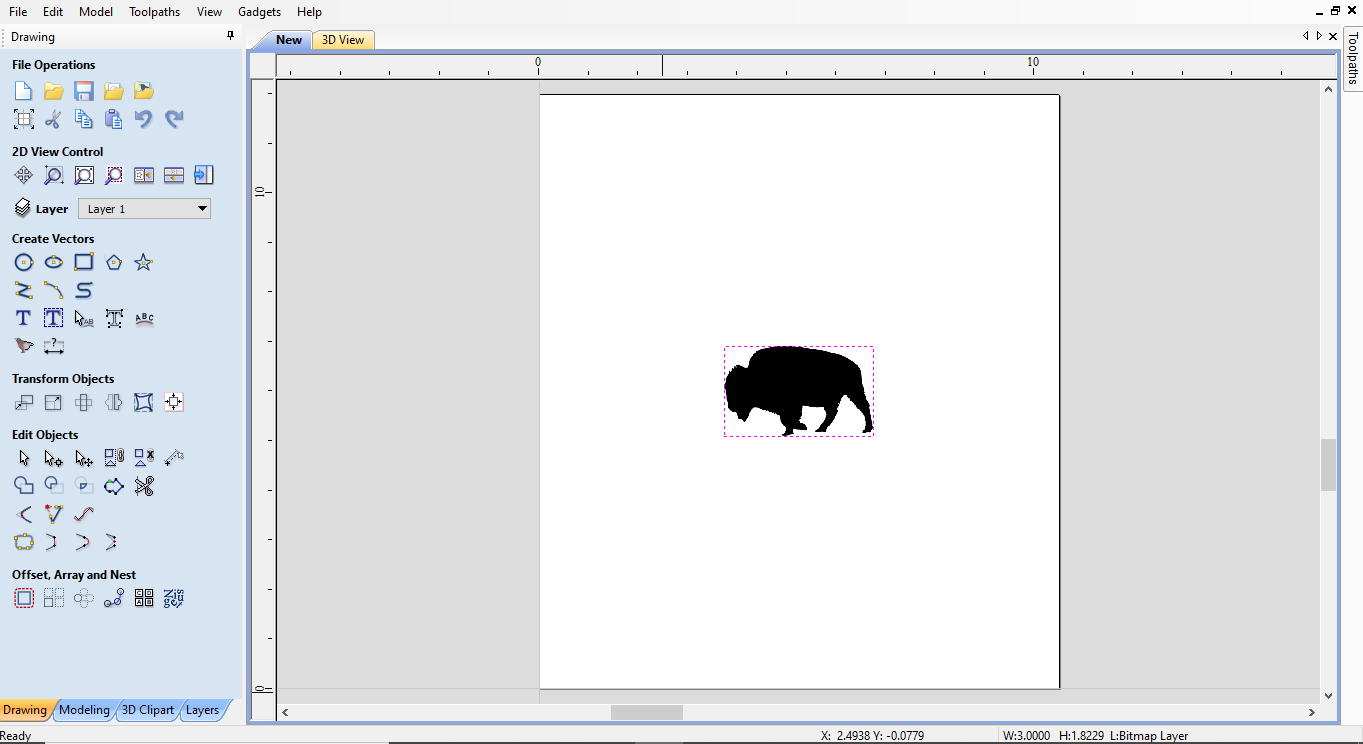The width and height of the screenshot is (1363, 744).
Task: Click the ABCD Plate Production icon
Action: [x=144, y=598]
